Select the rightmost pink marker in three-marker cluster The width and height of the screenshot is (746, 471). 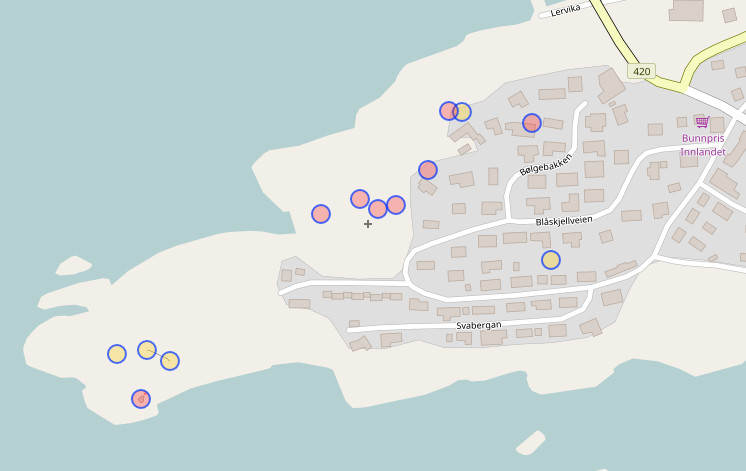396,205
